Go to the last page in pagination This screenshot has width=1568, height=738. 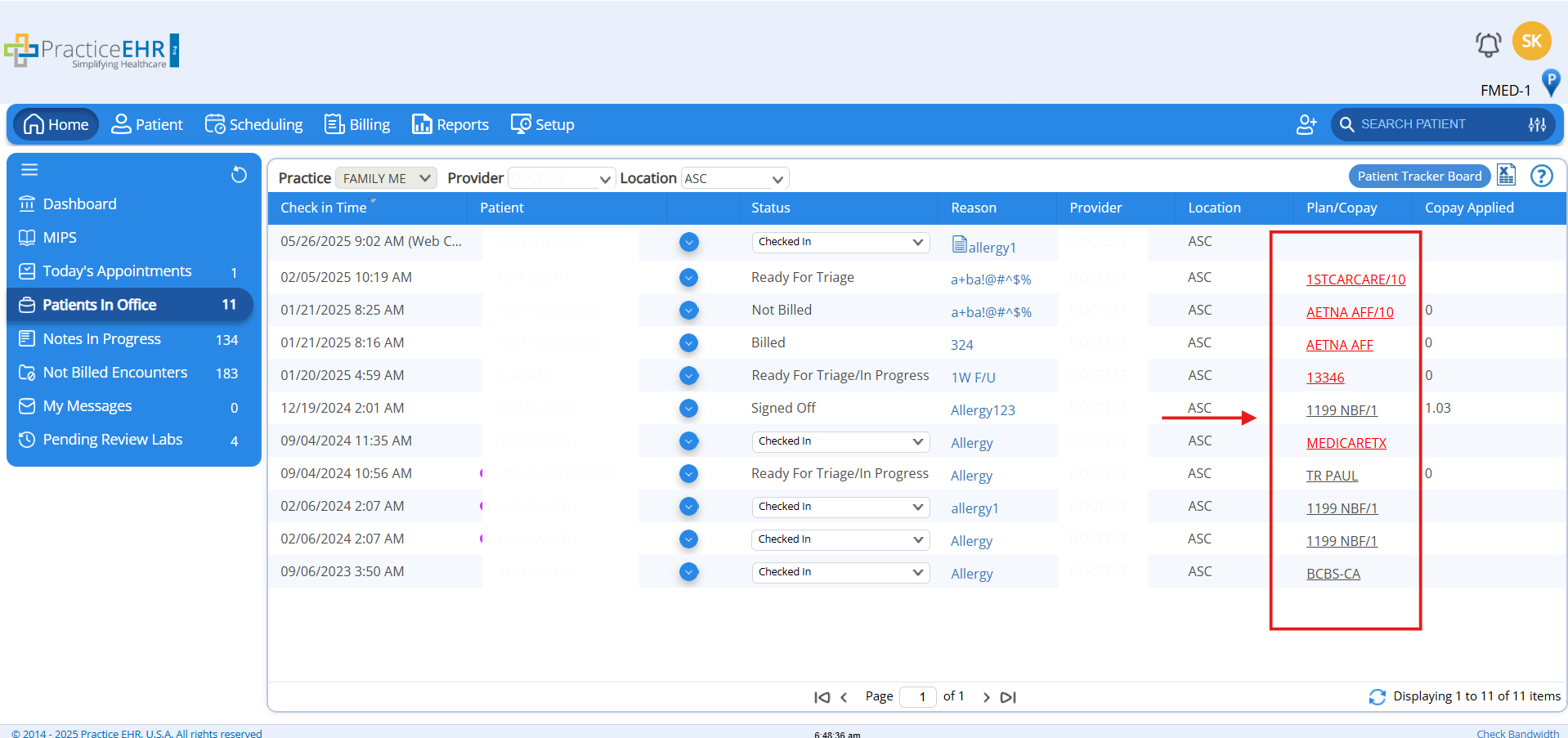pos(1008,697)
